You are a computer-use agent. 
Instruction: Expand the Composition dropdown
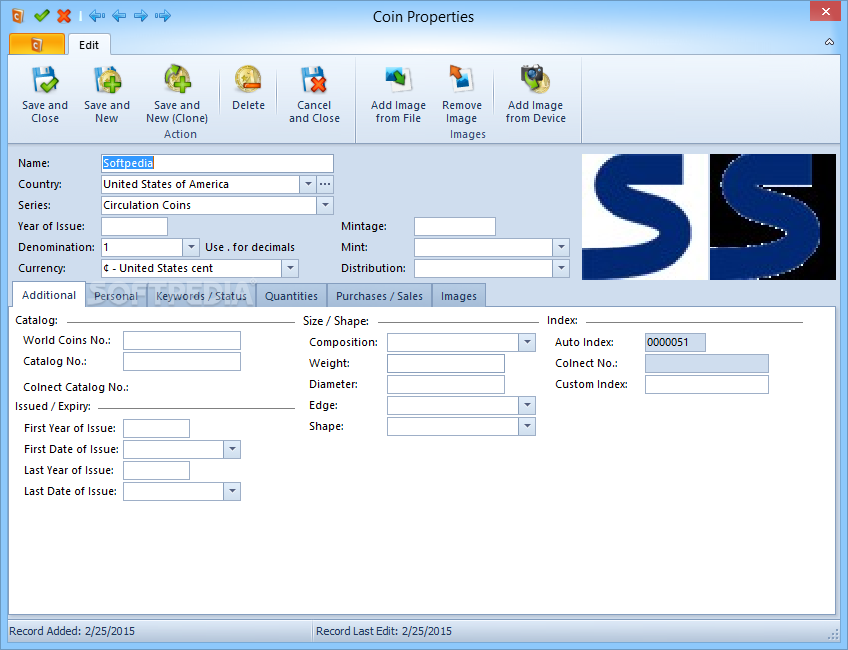point(527,342)
